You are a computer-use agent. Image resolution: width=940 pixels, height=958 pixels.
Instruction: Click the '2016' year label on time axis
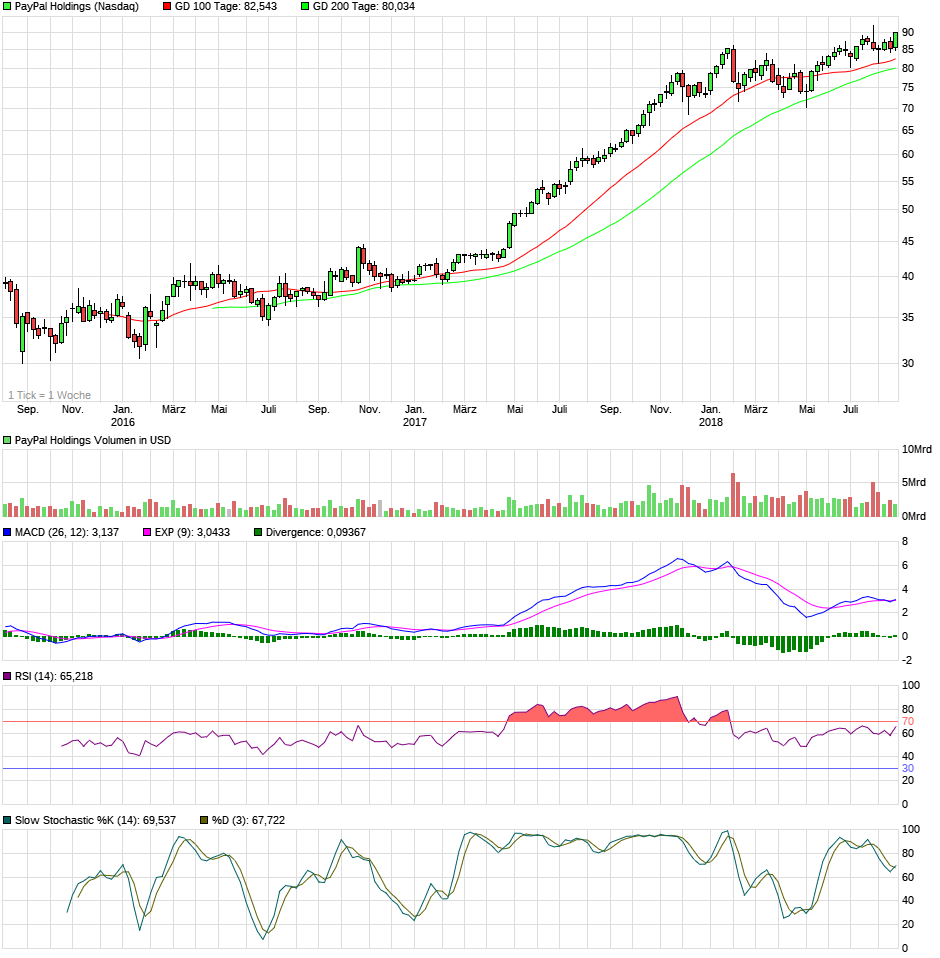pyautogui.click(x=123, y=422)
